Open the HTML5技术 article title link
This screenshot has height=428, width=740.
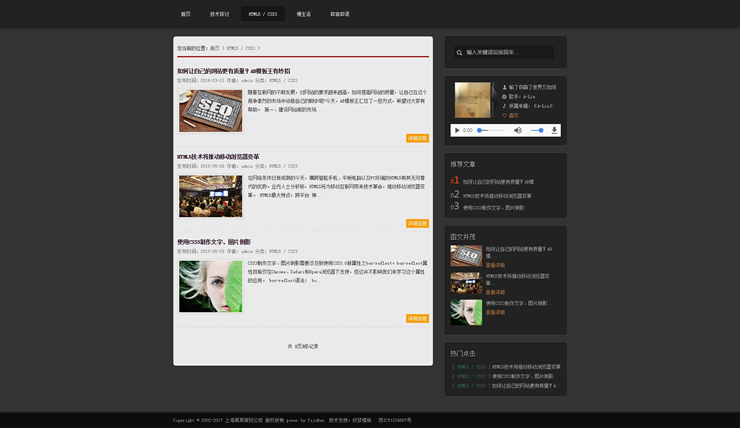tap(218, 156)
